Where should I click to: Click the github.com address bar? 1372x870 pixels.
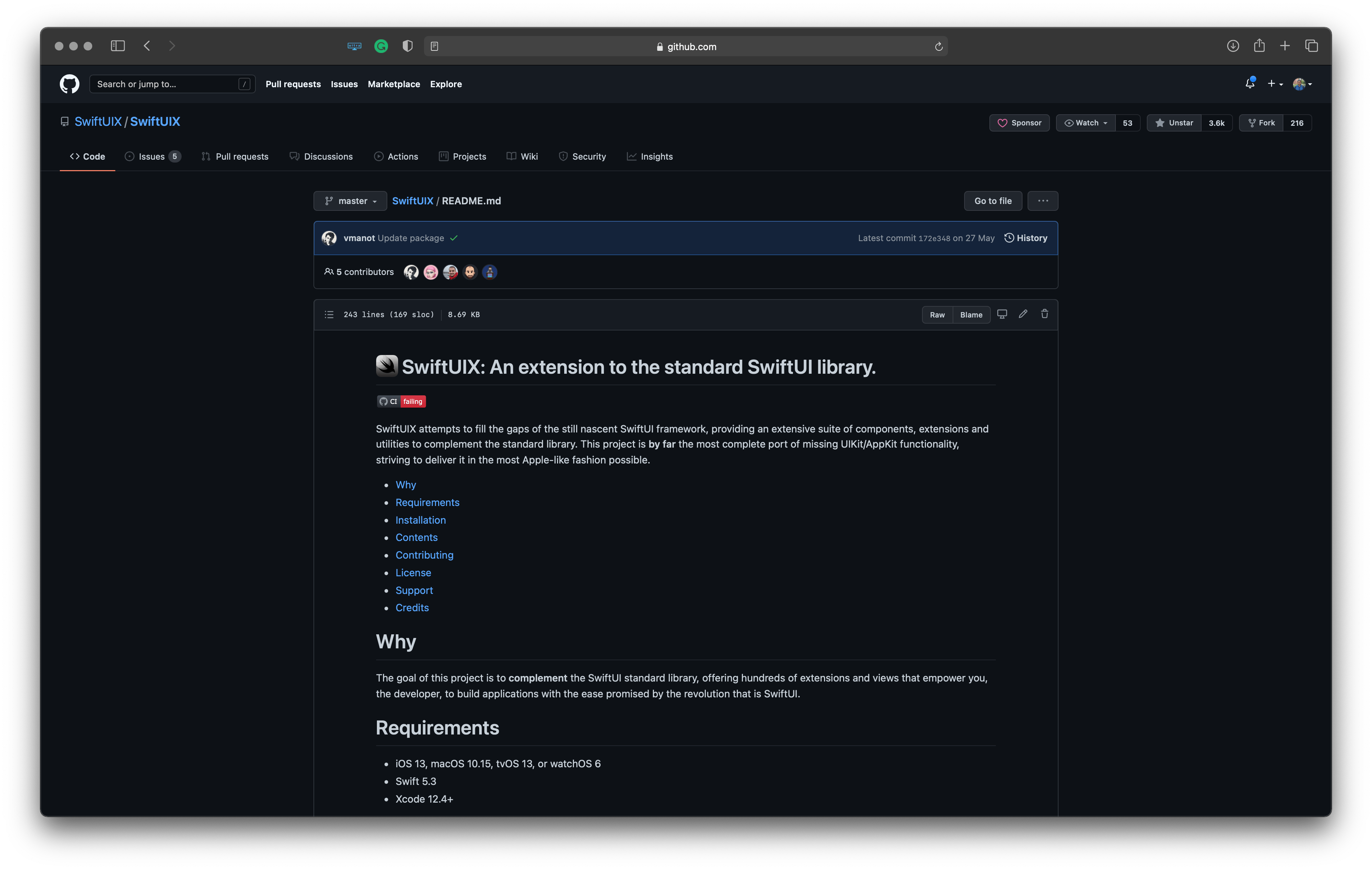(685, 47)
